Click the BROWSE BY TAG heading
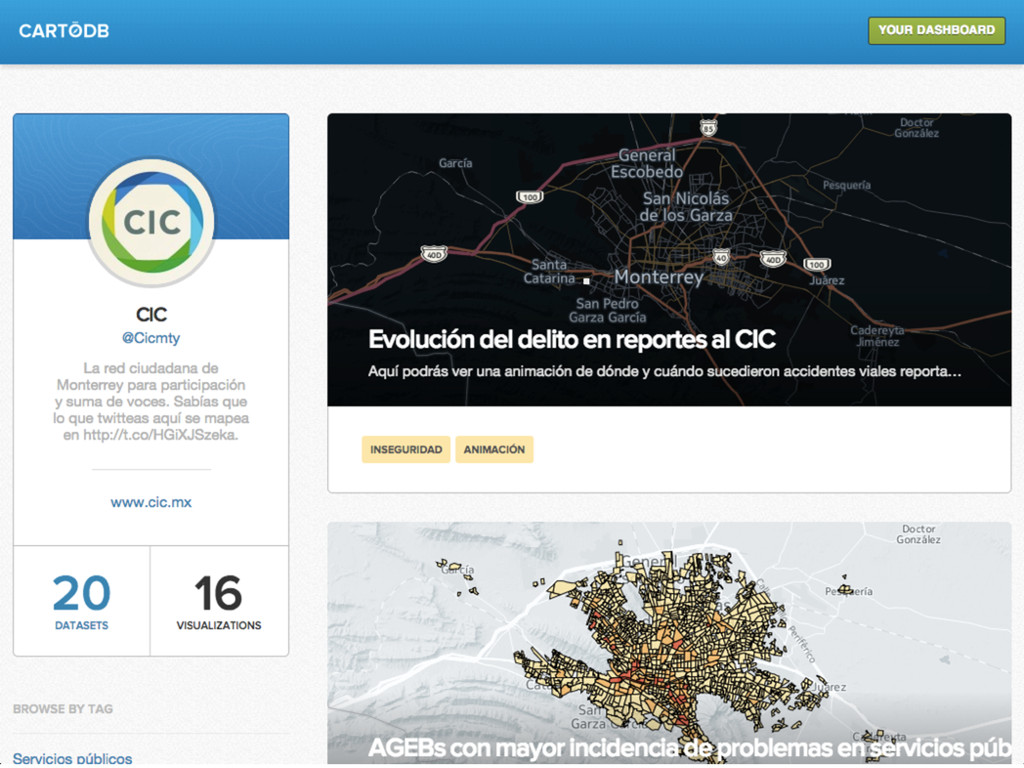 (63, 709)
